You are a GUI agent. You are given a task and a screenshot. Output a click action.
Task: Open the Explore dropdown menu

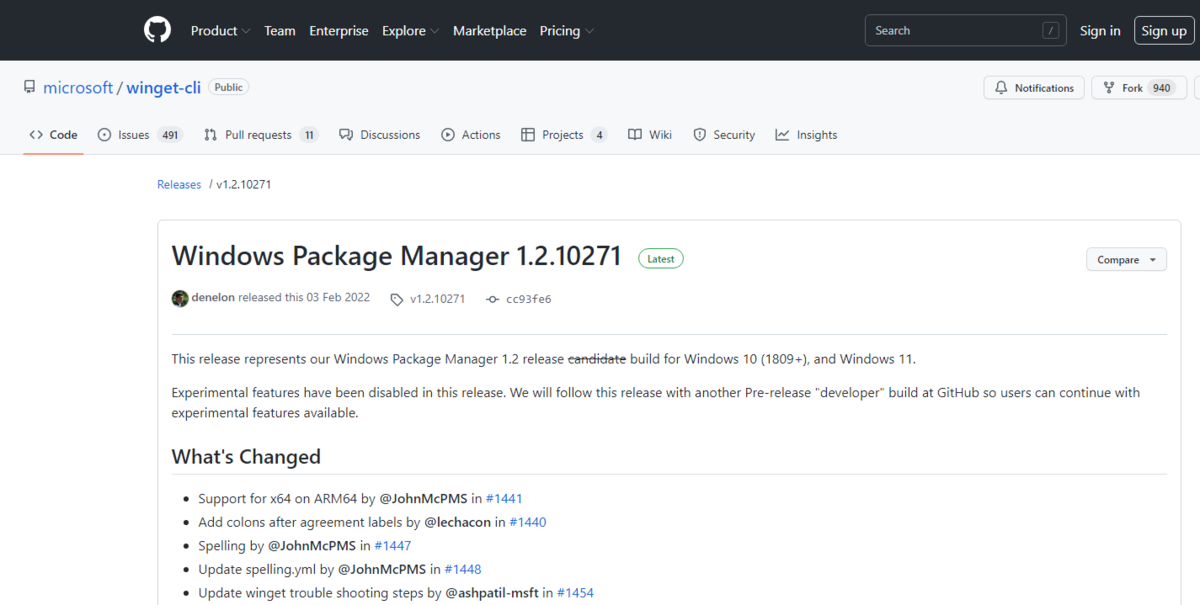[410, 31]
